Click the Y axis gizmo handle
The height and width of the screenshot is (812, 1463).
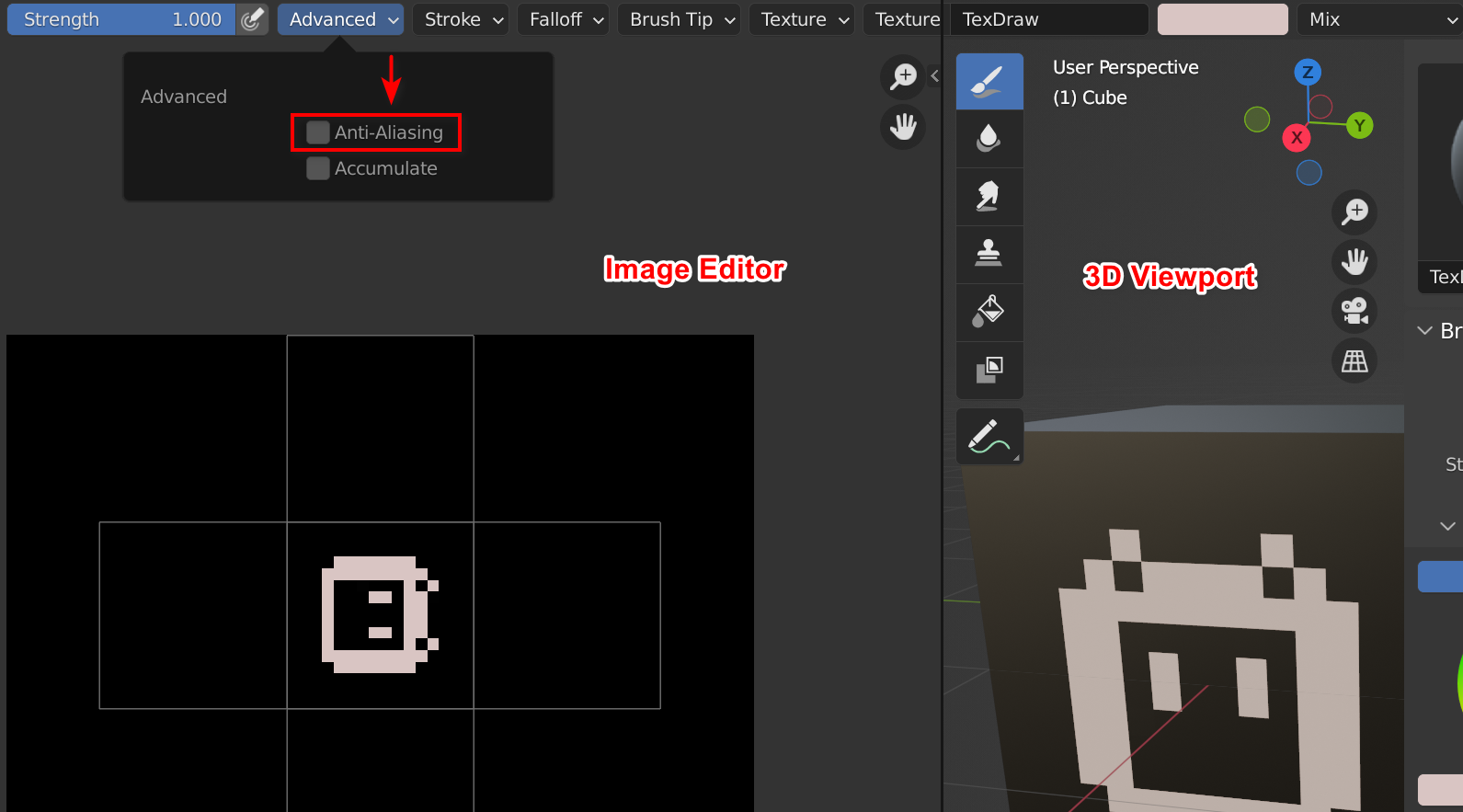point(1359,126)
